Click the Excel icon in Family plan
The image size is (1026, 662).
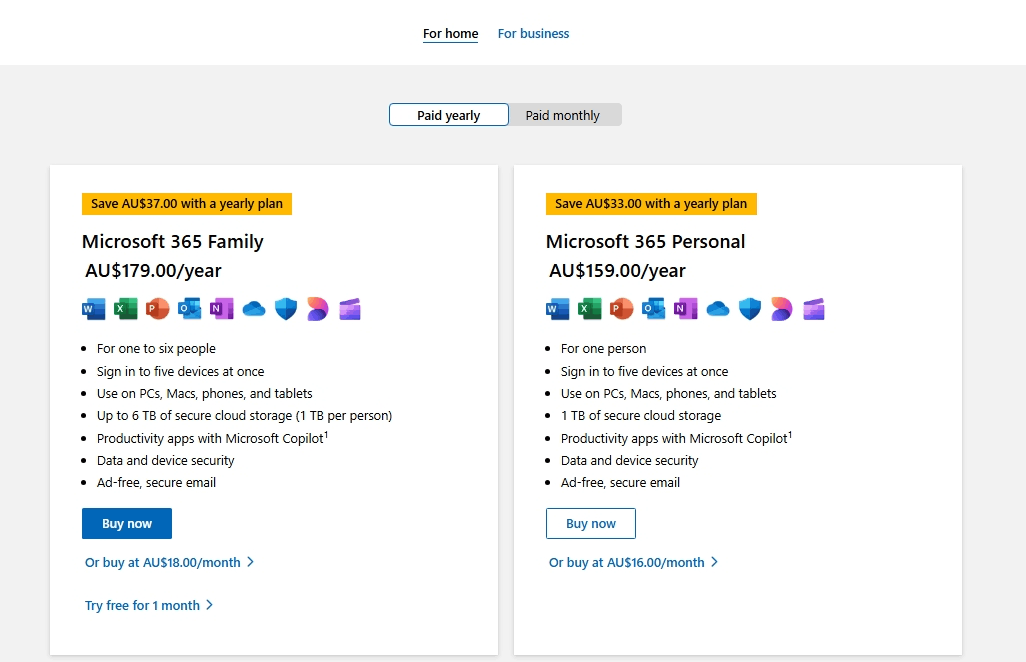126,309
